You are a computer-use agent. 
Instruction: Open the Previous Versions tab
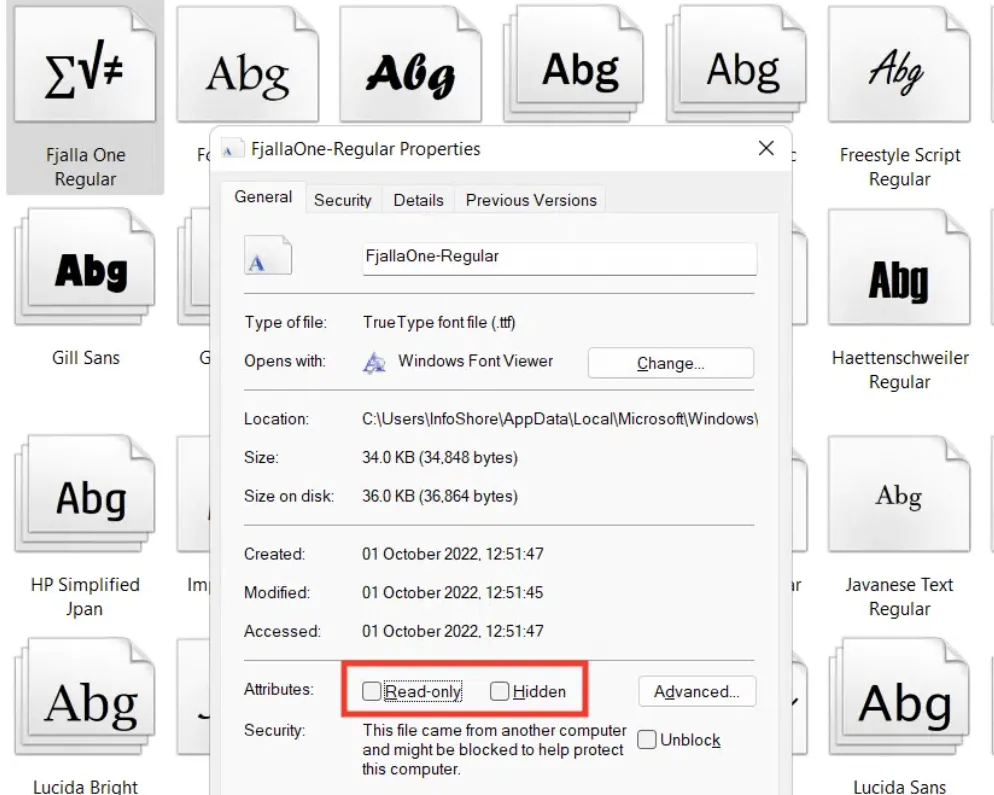pos(531,200)
